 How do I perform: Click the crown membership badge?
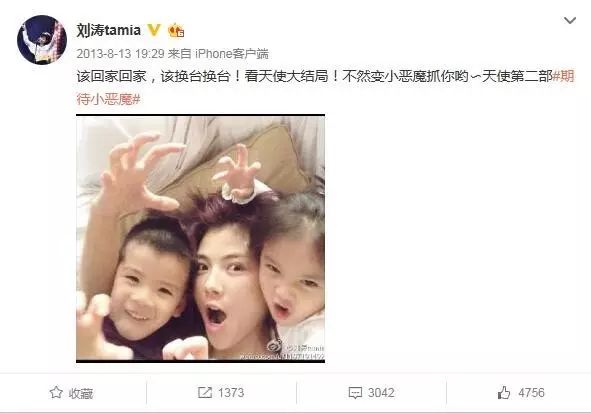[176, 30]
